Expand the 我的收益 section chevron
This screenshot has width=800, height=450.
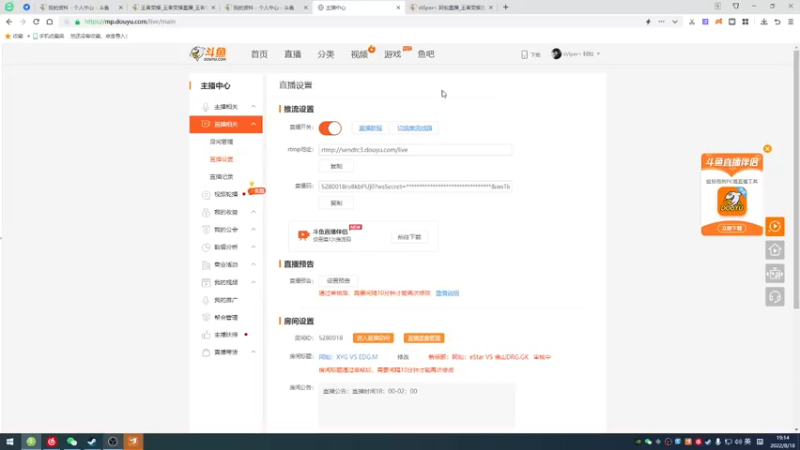[x=254, y=212]
